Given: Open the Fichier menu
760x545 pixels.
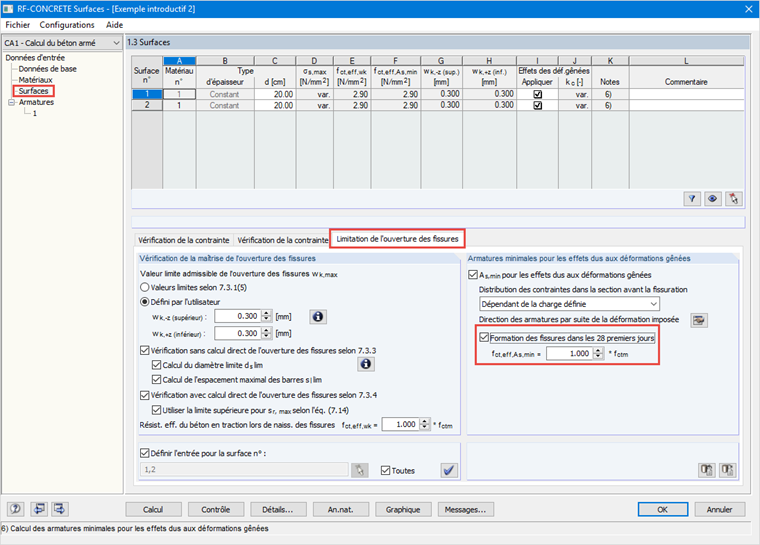Looking at the screenshot, I should [17, 25].
